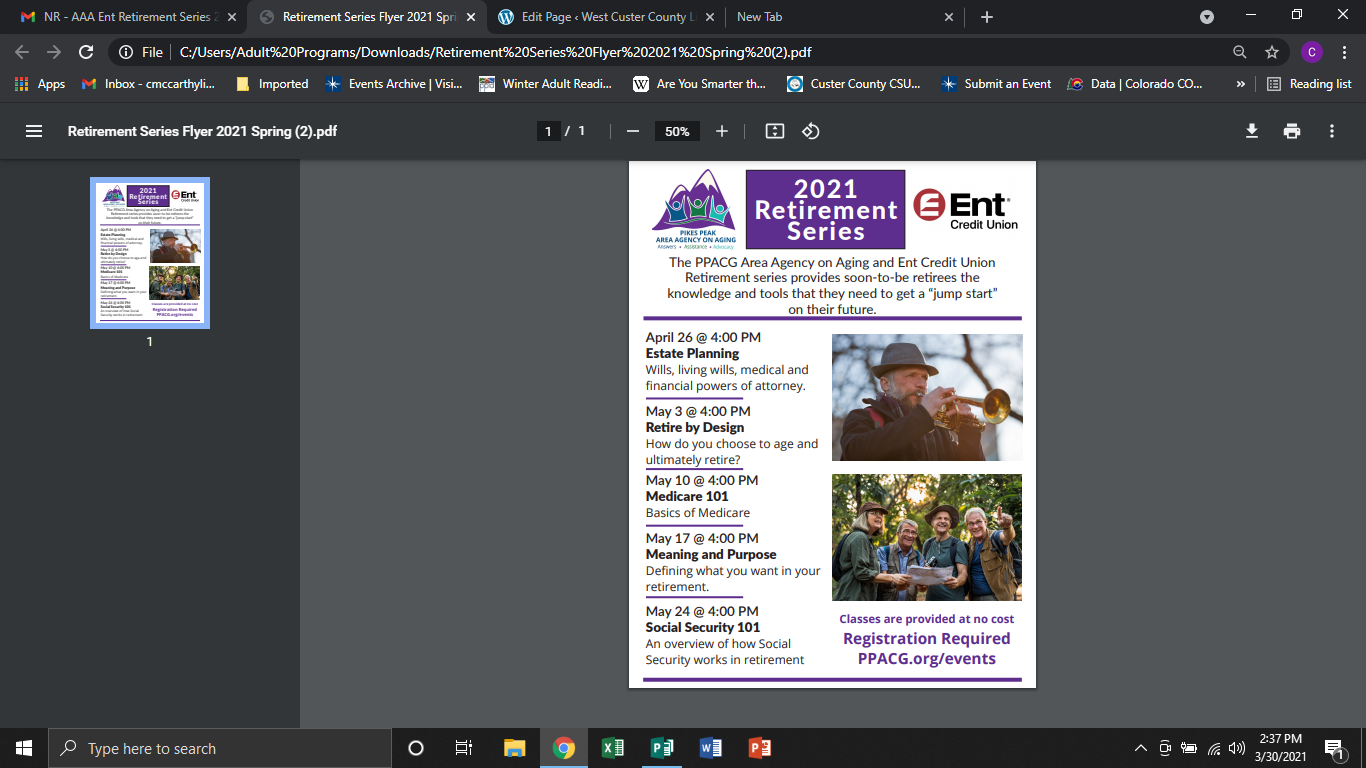1366x768 pixels.
Task: Open Winter Adult Reading bookmark
Action: point(546,84)
